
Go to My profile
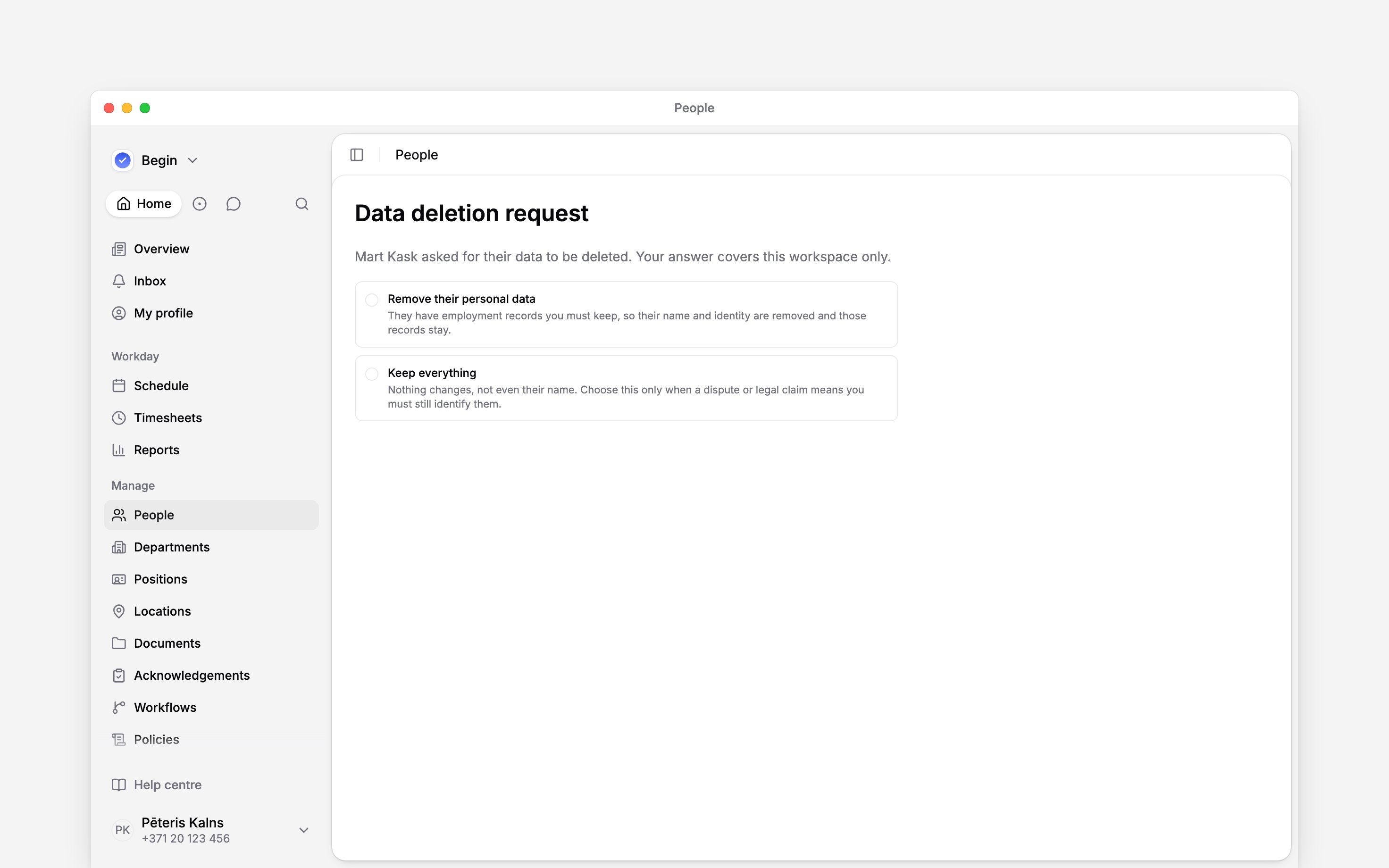coord(211,313)
